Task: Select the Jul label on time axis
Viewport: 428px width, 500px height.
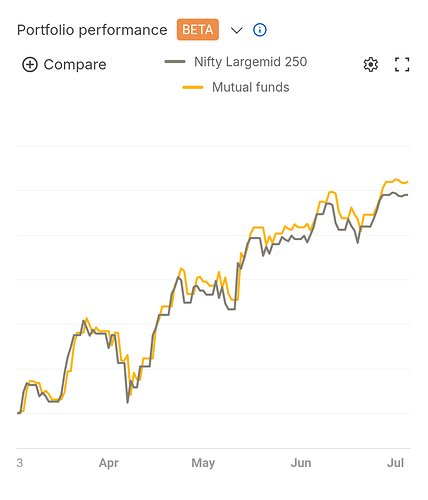Action: click(395, 463)
